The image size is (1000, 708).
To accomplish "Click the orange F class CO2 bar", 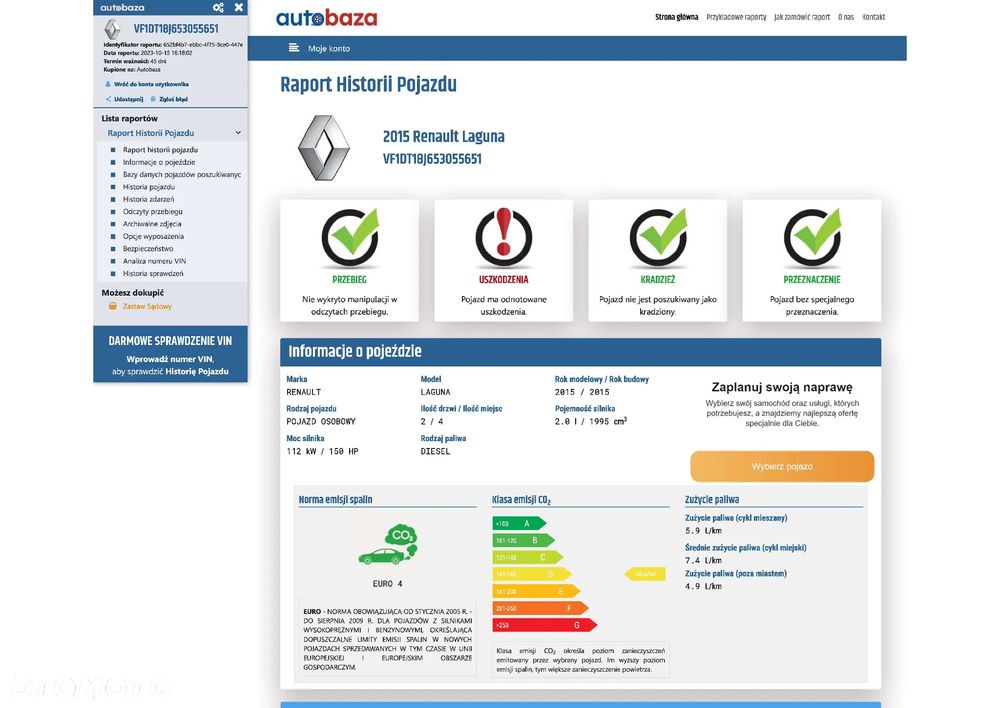I will click(x=540, y=608).
